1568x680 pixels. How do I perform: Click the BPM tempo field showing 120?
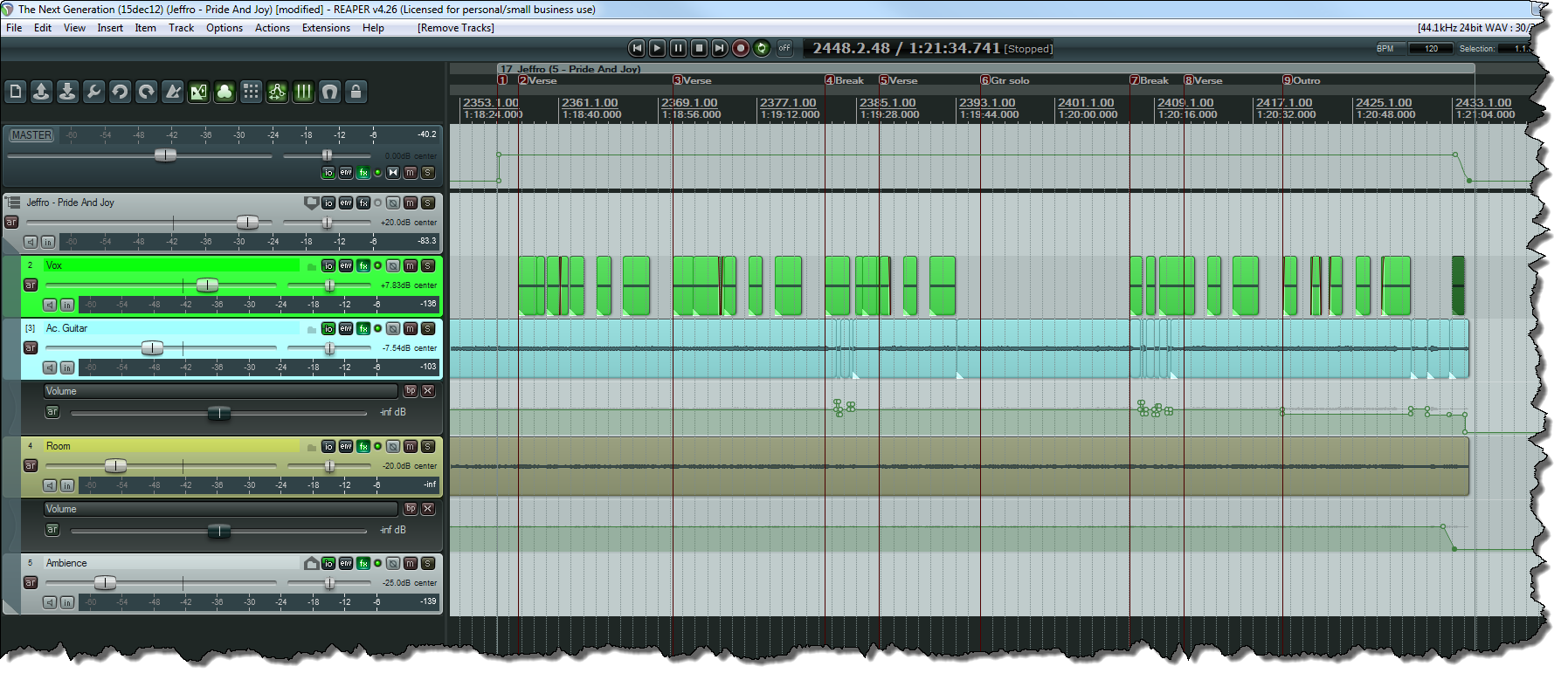pyautogui.click(x=1431, y=49)
